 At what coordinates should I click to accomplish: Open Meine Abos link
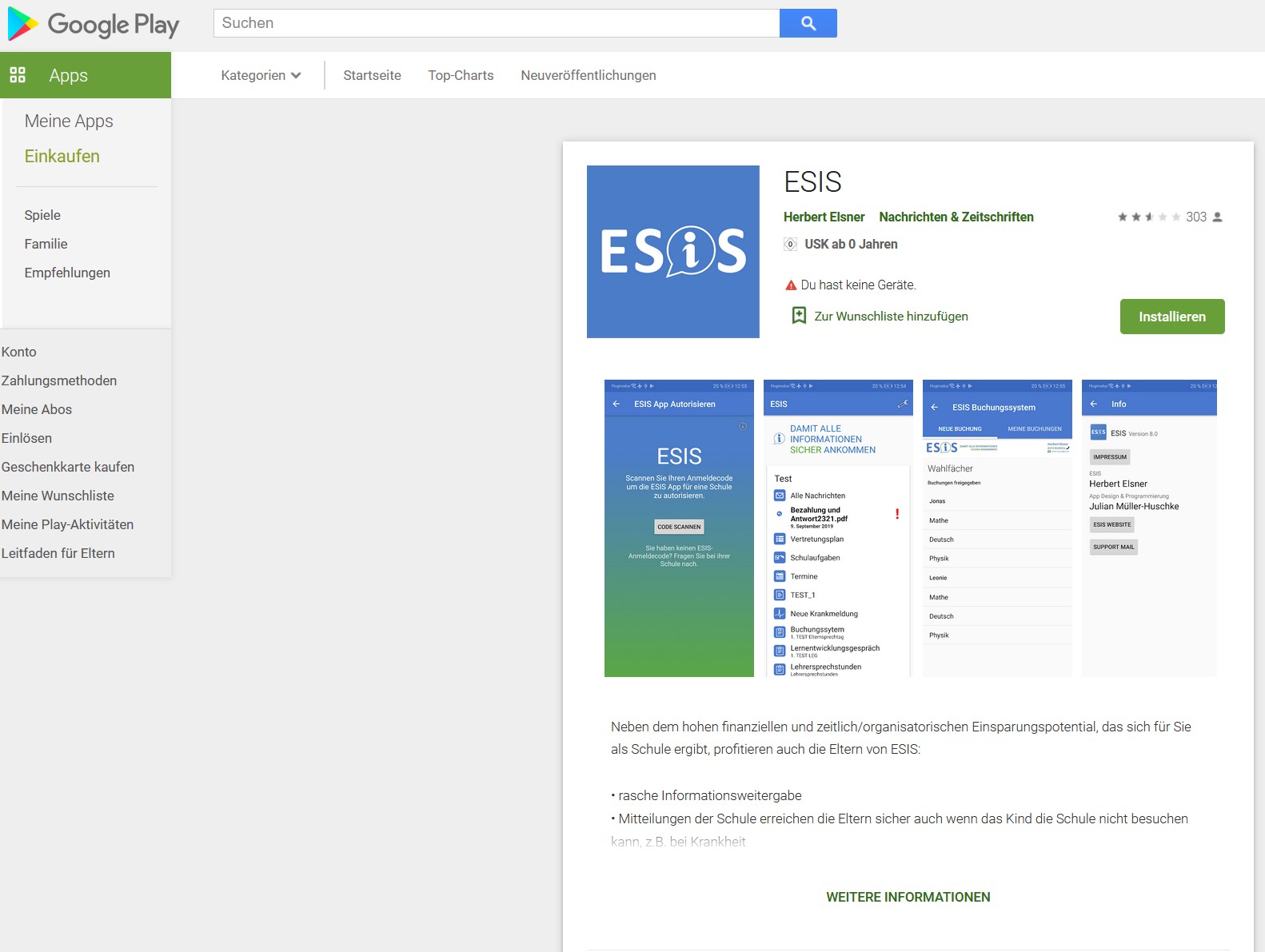tap(37, 409)
